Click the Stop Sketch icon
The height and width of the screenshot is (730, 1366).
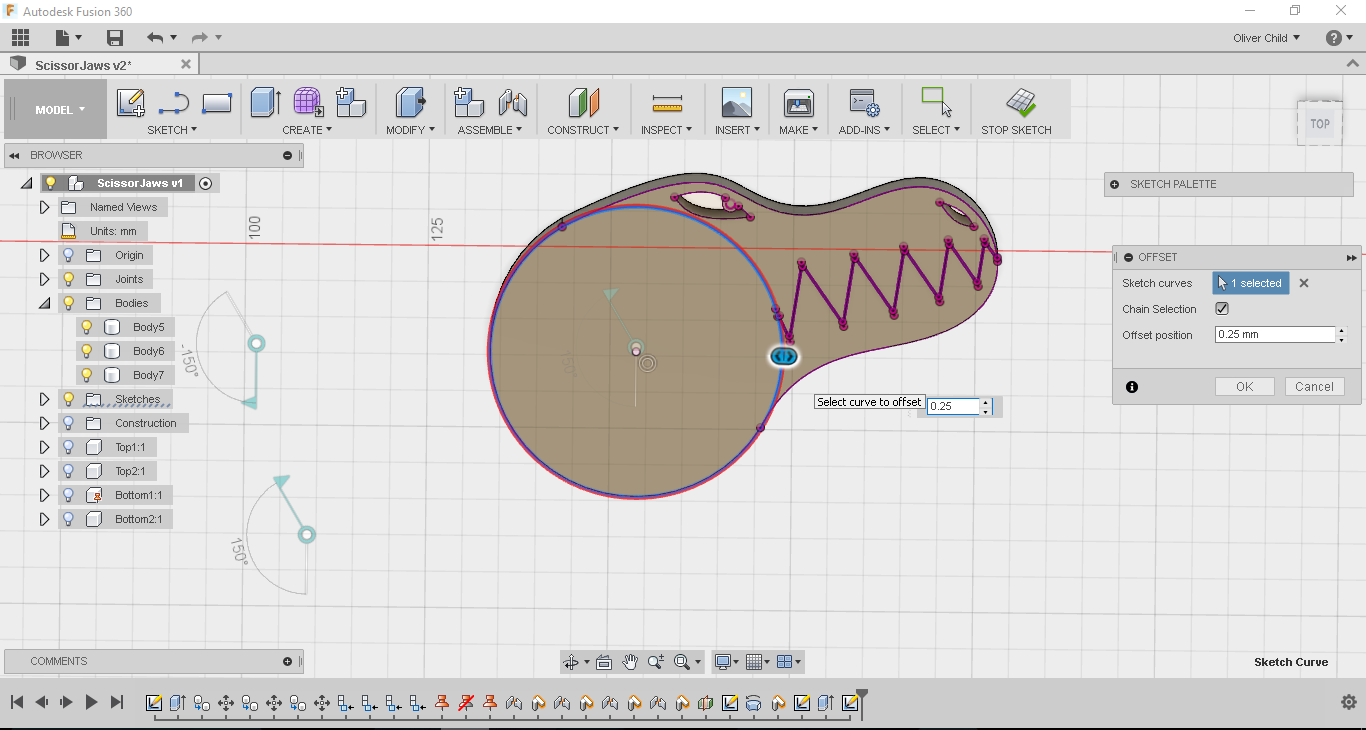(1020, 102)
